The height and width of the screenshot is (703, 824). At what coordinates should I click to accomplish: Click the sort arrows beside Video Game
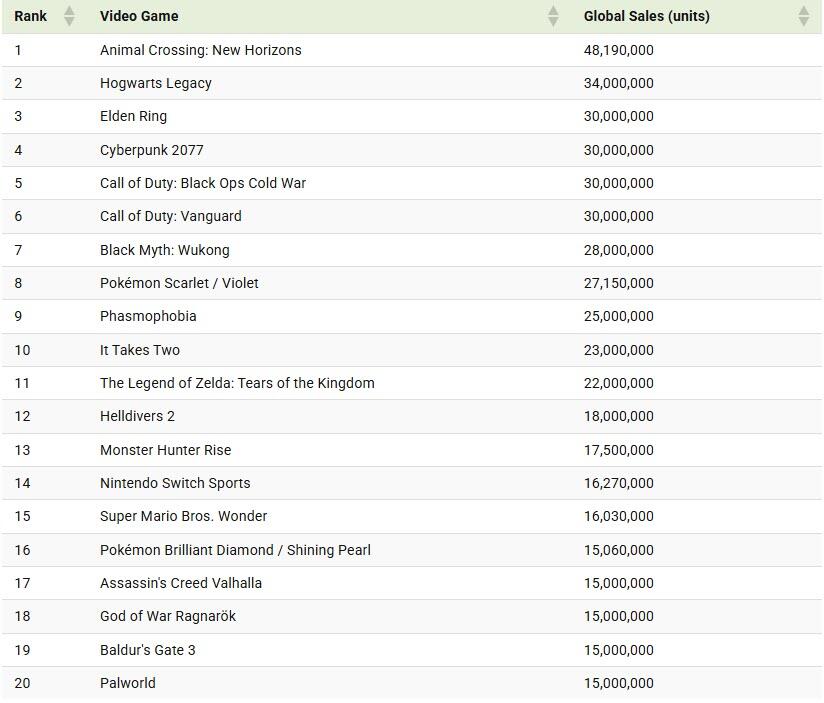click(x=553, y=16)
